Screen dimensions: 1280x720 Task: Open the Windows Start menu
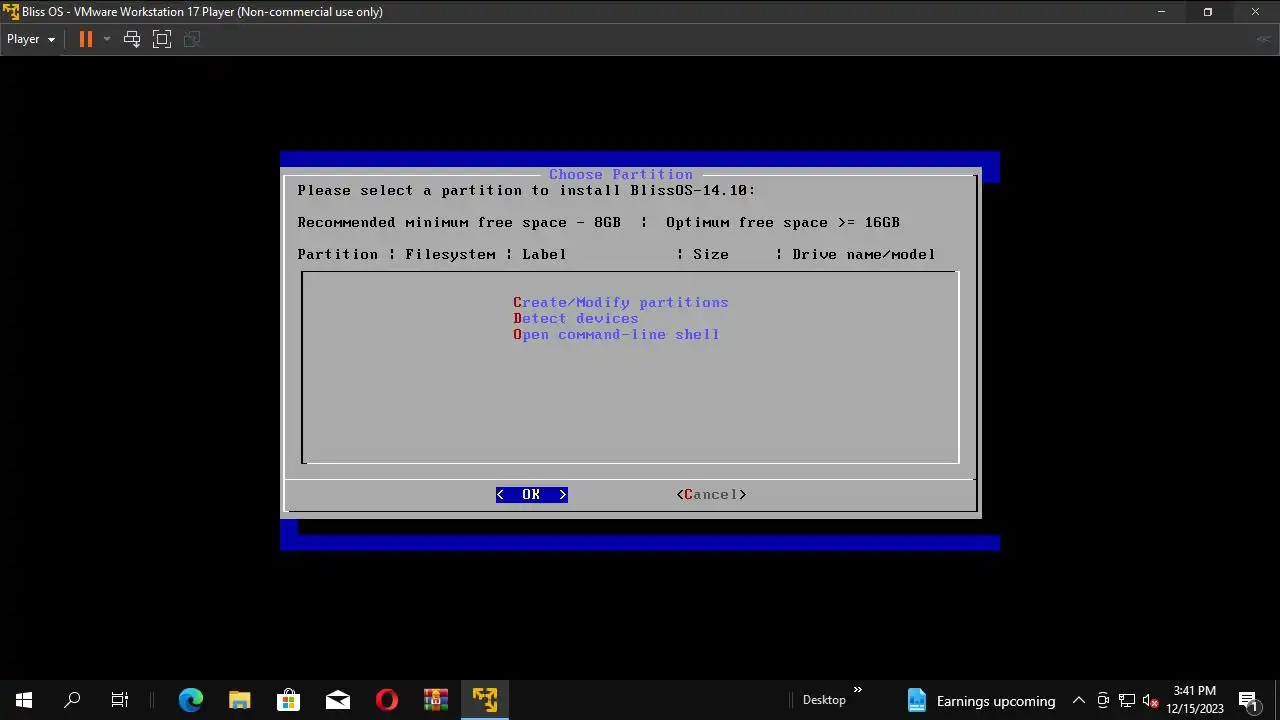(x=24, y=700)
